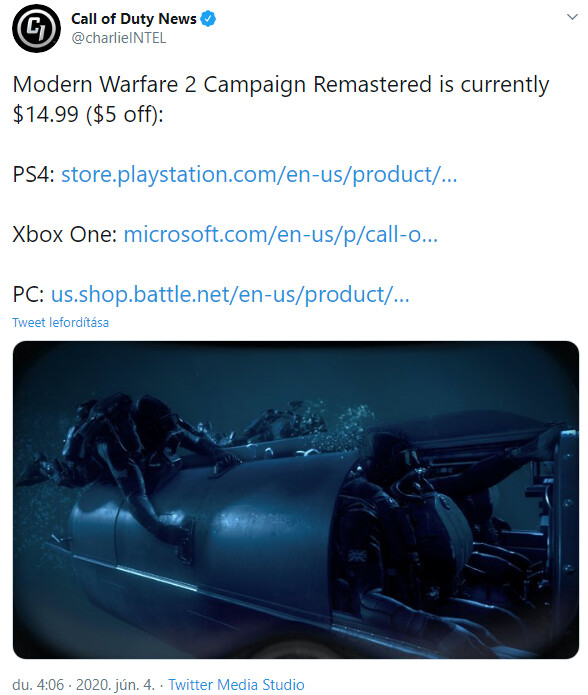
Task: Click the Union Jack patch in image
Action: pos(355,556)
